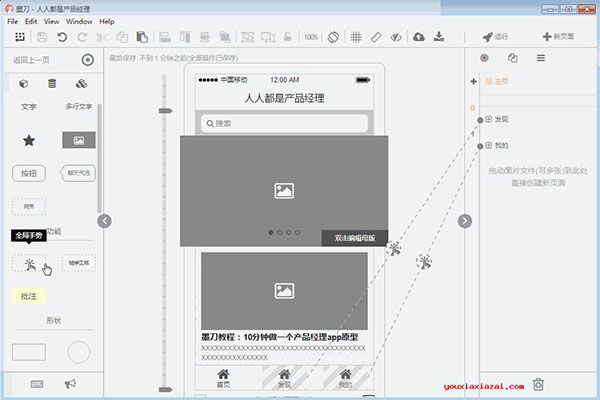Click the circular dot icon atop right panel
Viewport: 600px width, 400px height.
[x=484, y=58]
